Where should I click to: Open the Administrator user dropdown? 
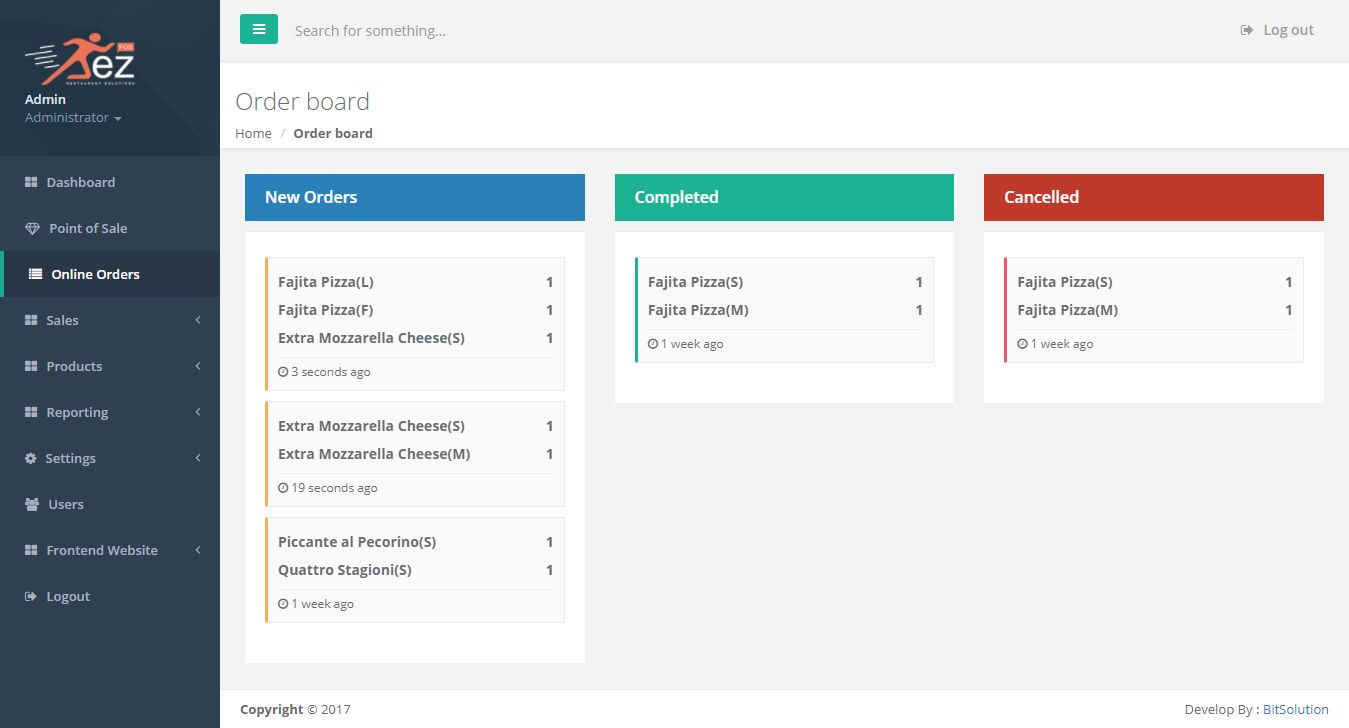click(73, 118)
